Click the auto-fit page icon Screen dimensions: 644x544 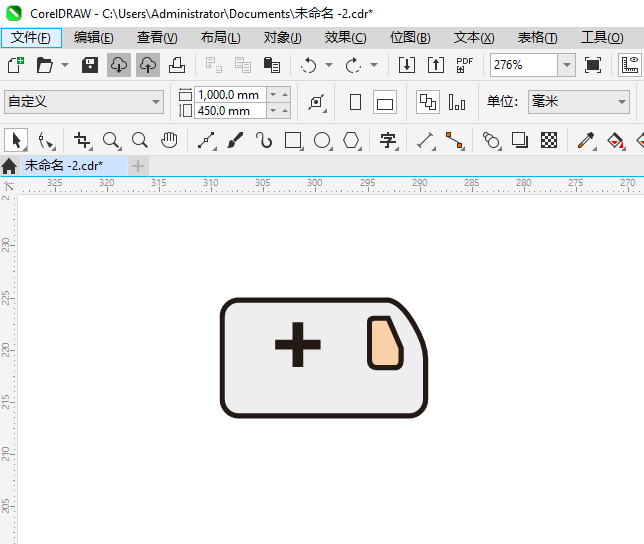(317, 102)
